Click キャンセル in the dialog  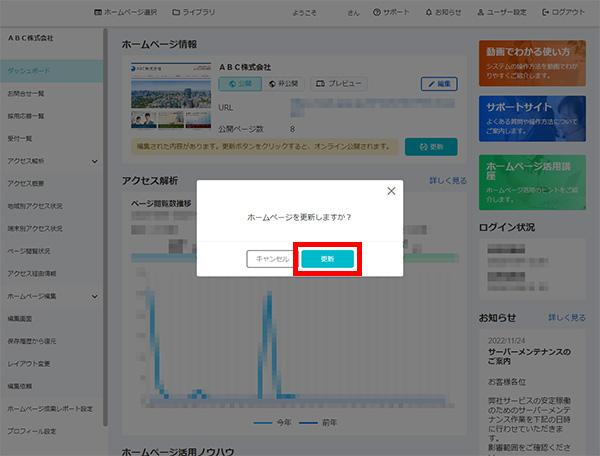(x=271, y=258)
